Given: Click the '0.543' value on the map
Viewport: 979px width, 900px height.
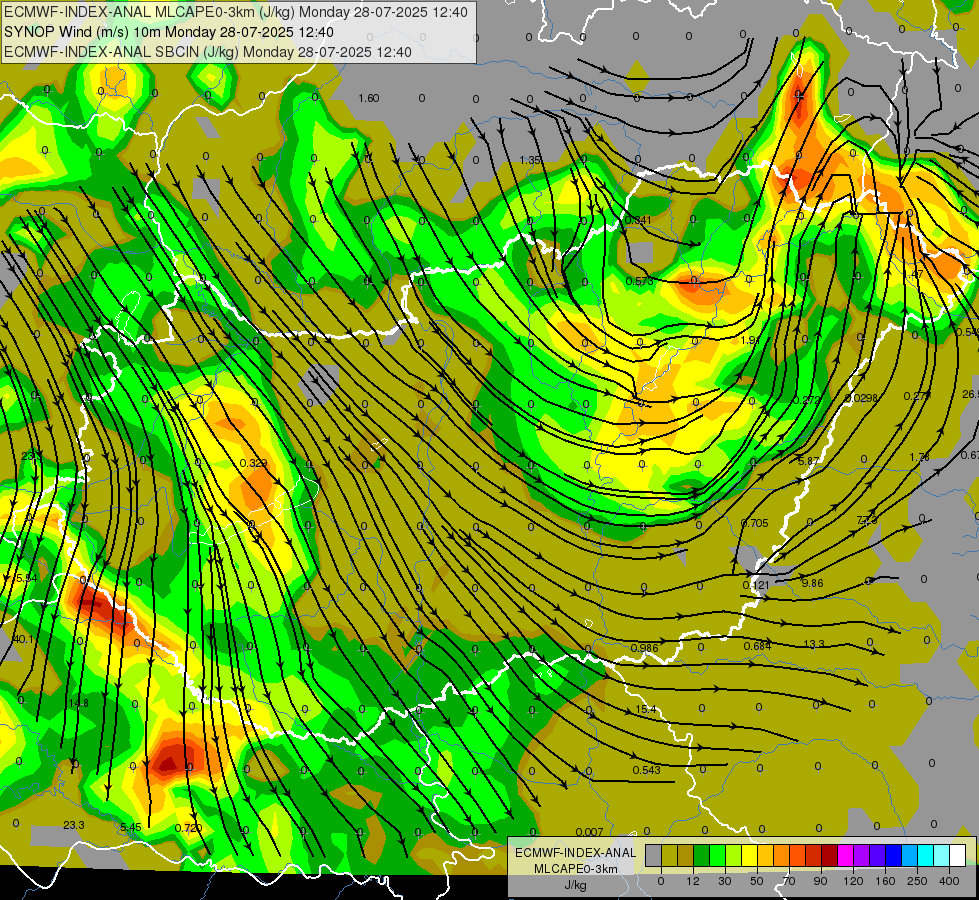Looking at the screenshot, I should (x=646, y=769).
